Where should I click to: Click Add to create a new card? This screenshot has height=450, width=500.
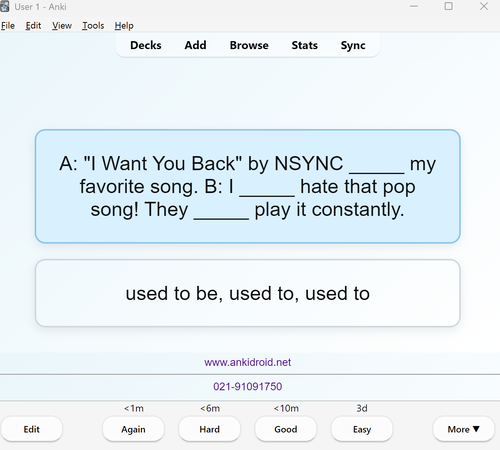click(195, 45)
